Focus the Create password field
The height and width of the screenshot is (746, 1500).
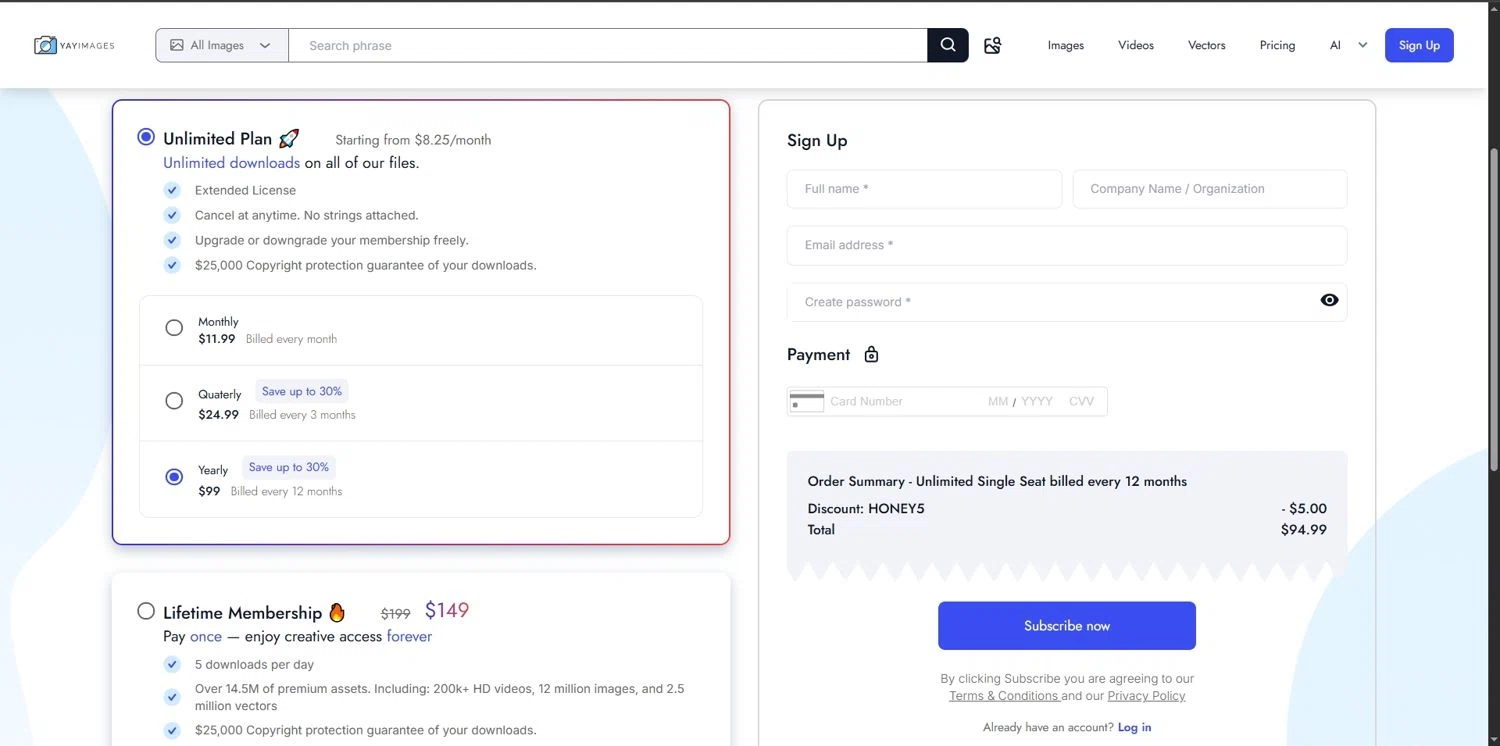click(x=1067, y=302)
